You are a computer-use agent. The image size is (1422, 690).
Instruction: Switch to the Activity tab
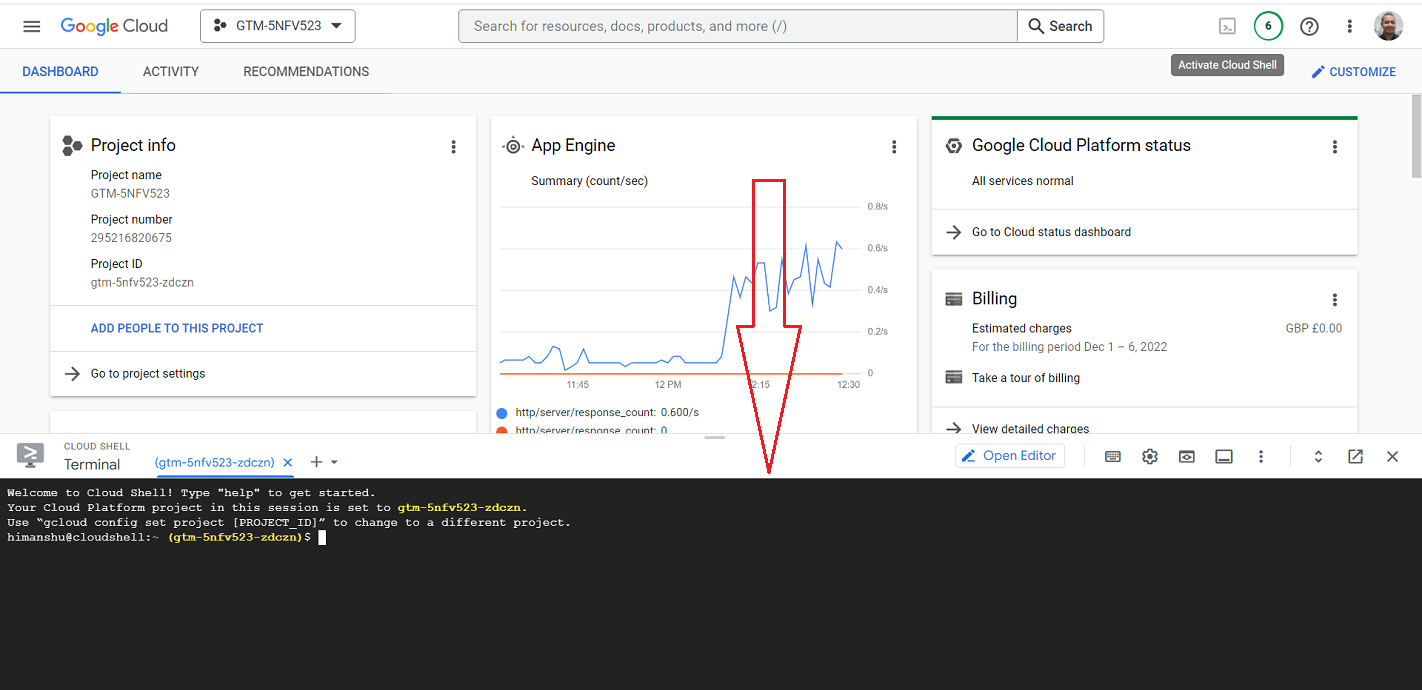[171, 72]
